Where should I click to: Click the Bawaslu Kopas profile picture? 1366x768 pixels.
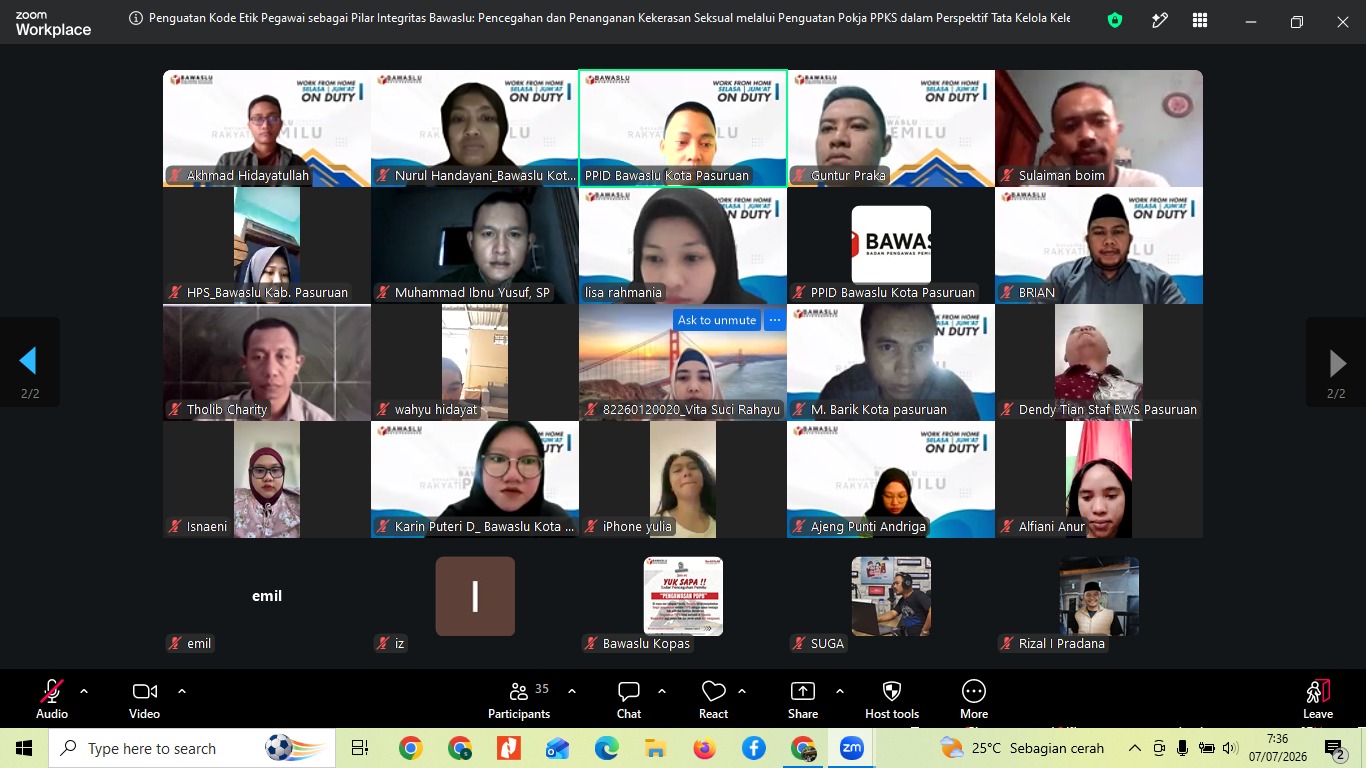(x=683, y=596)
